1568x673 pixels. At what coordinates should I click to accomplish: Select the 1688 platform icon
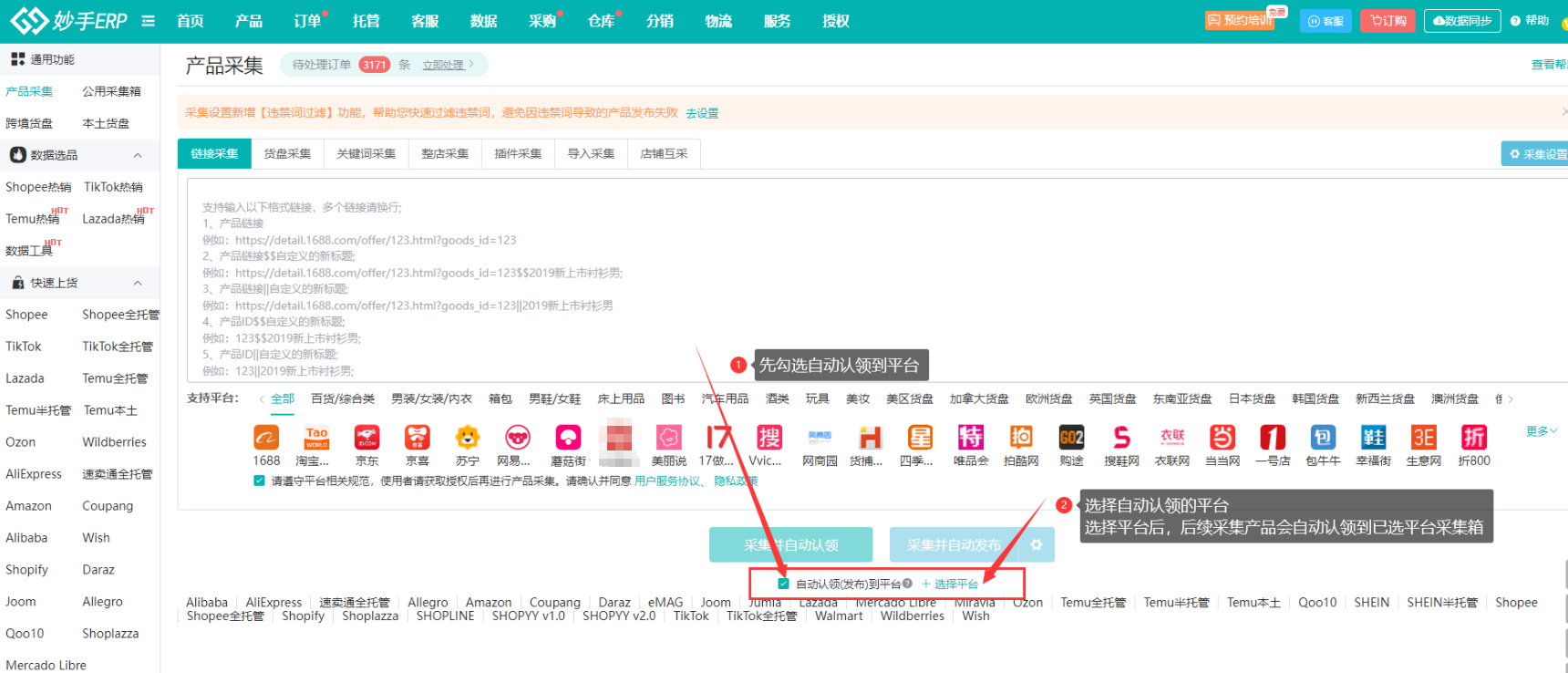click(x=266, y=438)
